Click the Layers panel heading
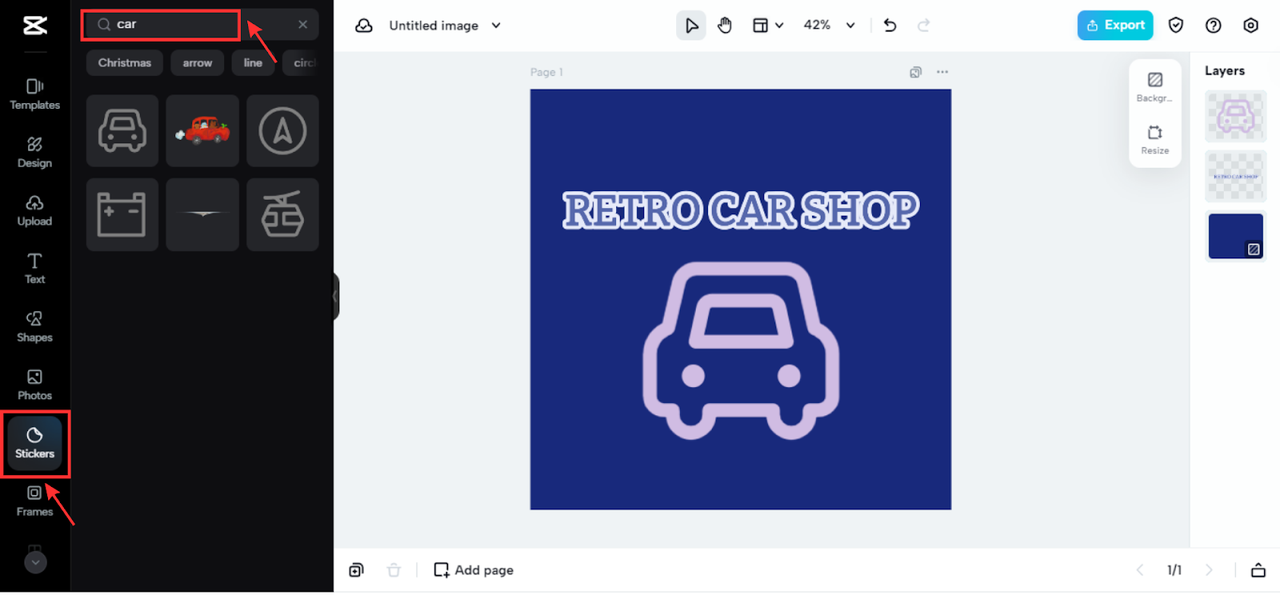 click(1225, 71)
